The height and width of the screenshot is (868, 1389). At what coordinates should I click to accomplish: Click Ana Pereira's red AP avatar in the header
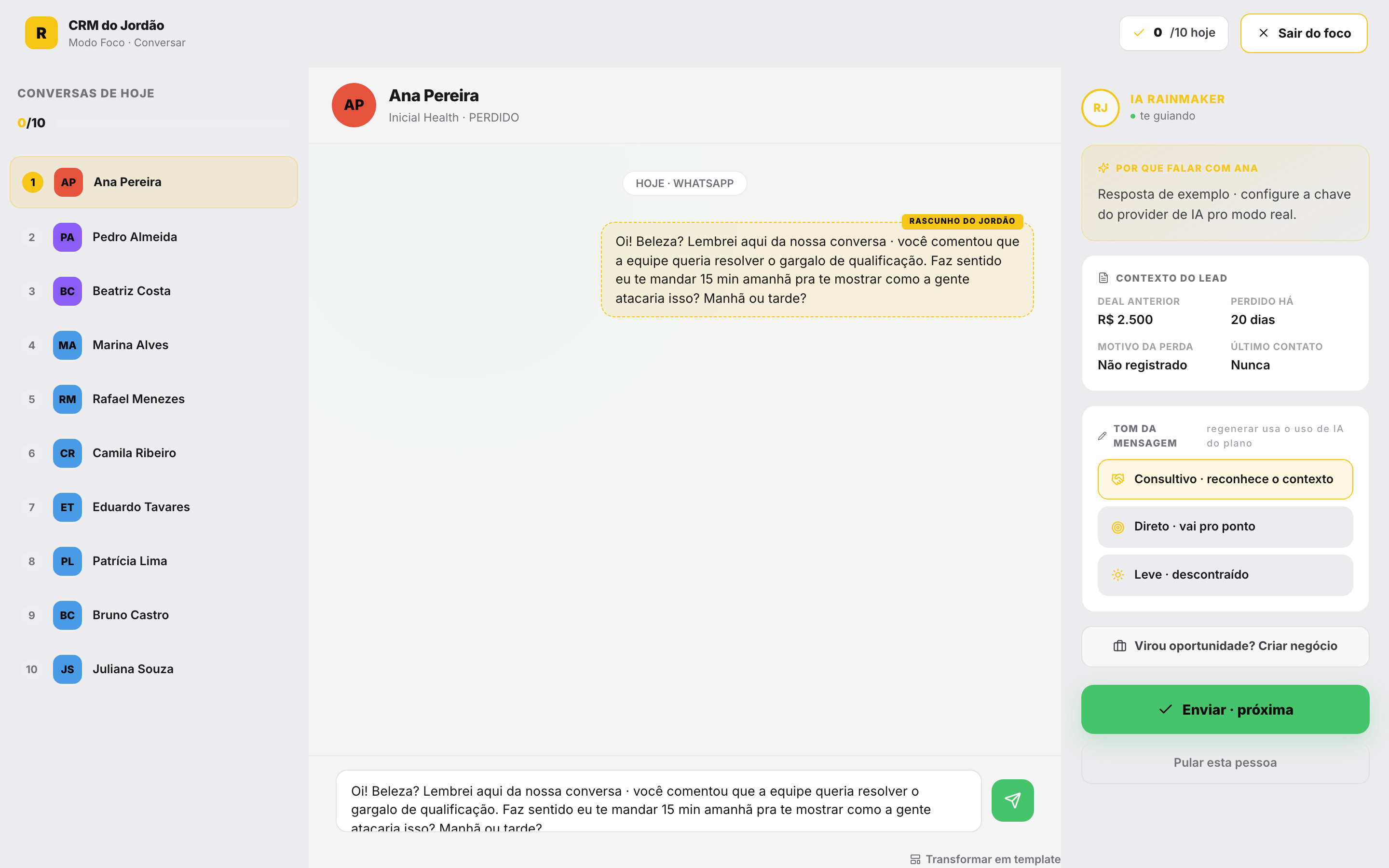(354, 105)
